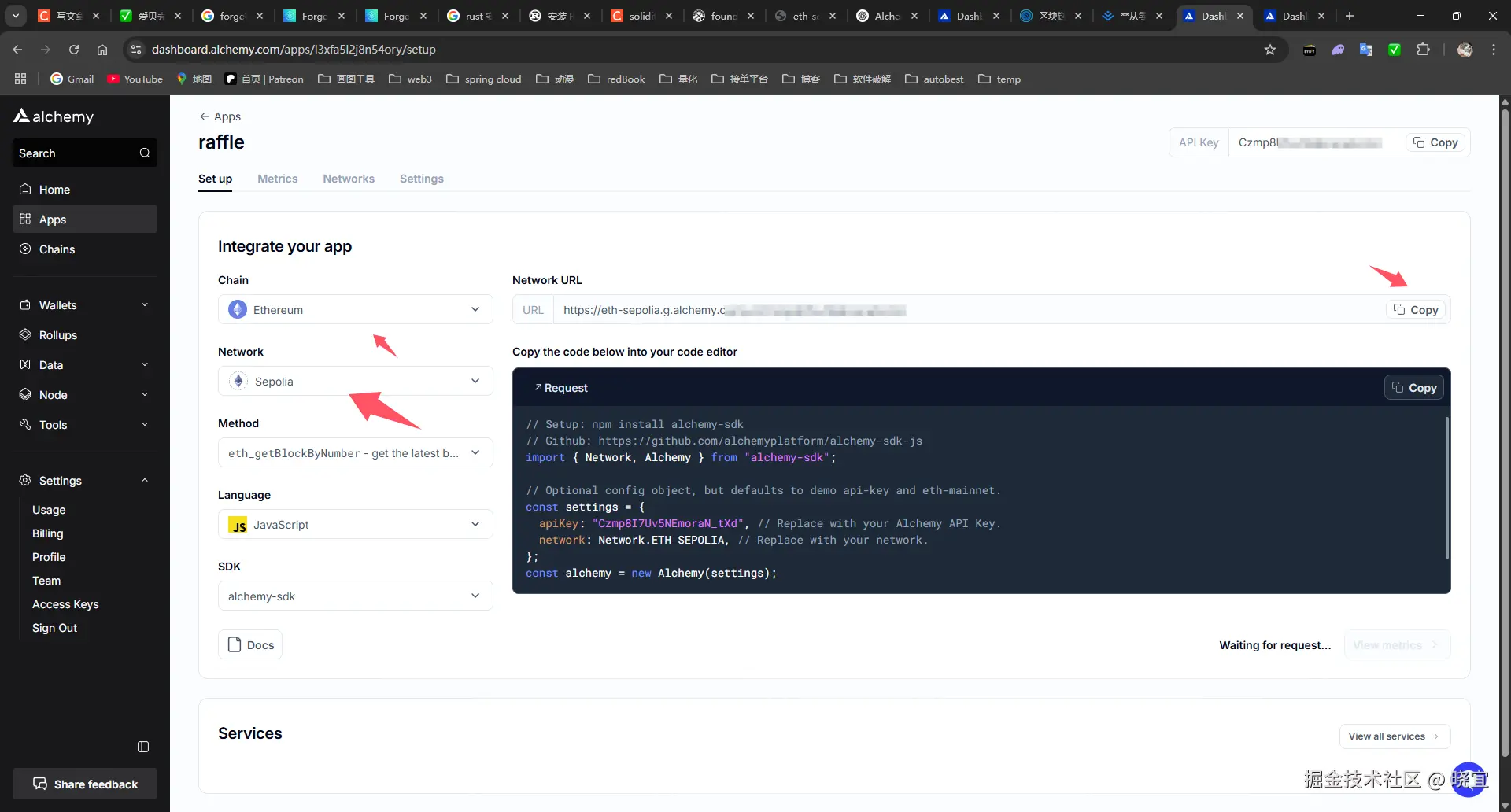1511x812 pixels.
Task: Open the Method dropdown eth_getBlockByNumber
Action: (x=356, y=452)
